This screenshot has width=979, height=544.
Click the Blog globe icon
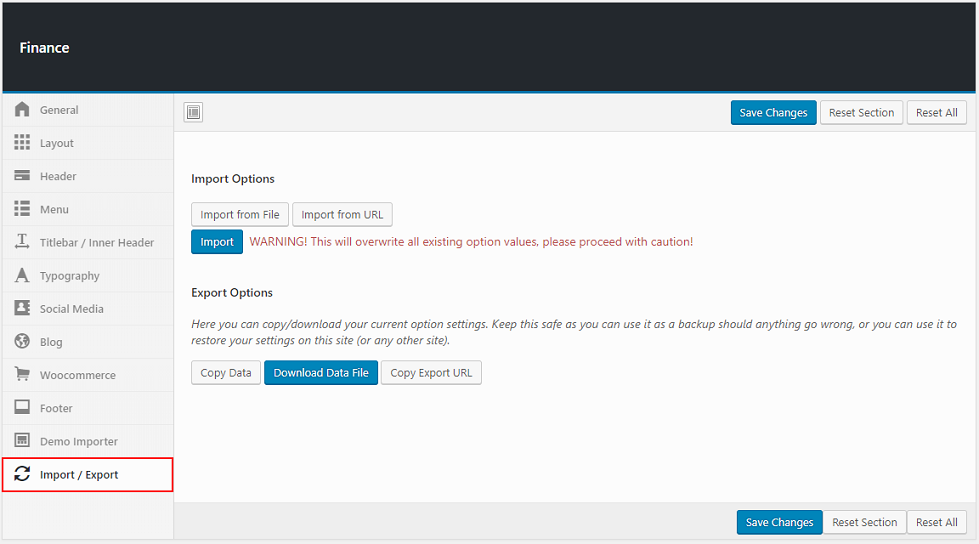pyautogui.click(x=22, y=342)
